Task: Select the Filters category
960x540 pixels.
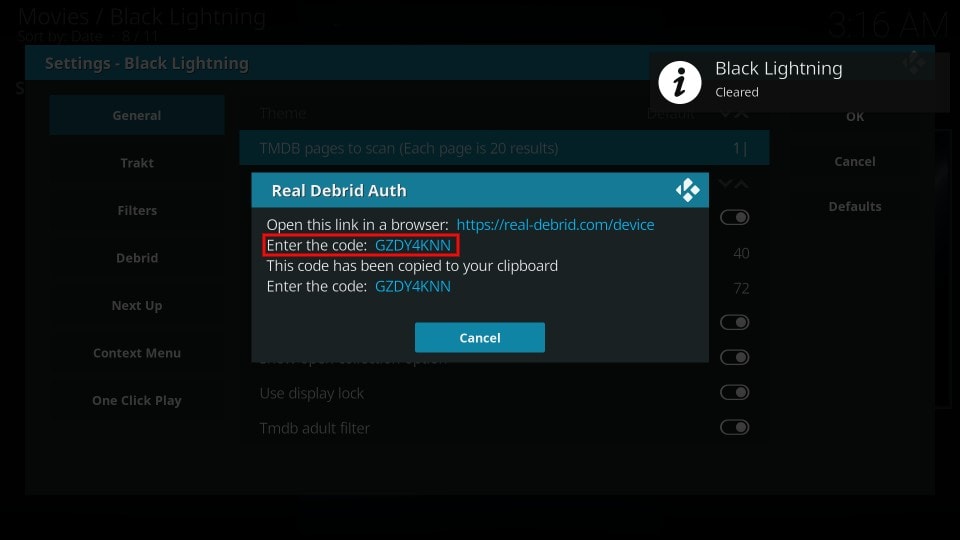Action: tap(137, 211)
